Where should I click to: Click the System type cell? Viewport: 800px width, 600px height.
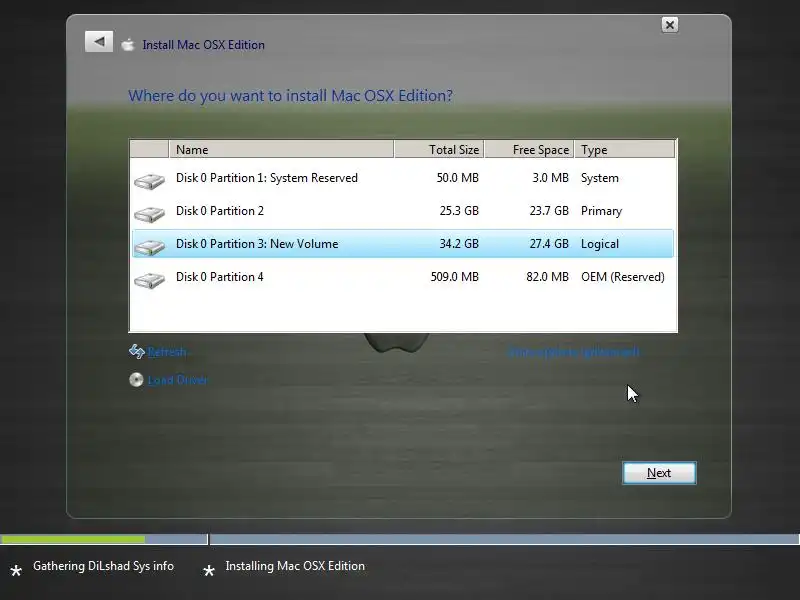click(x=599, y=178)
